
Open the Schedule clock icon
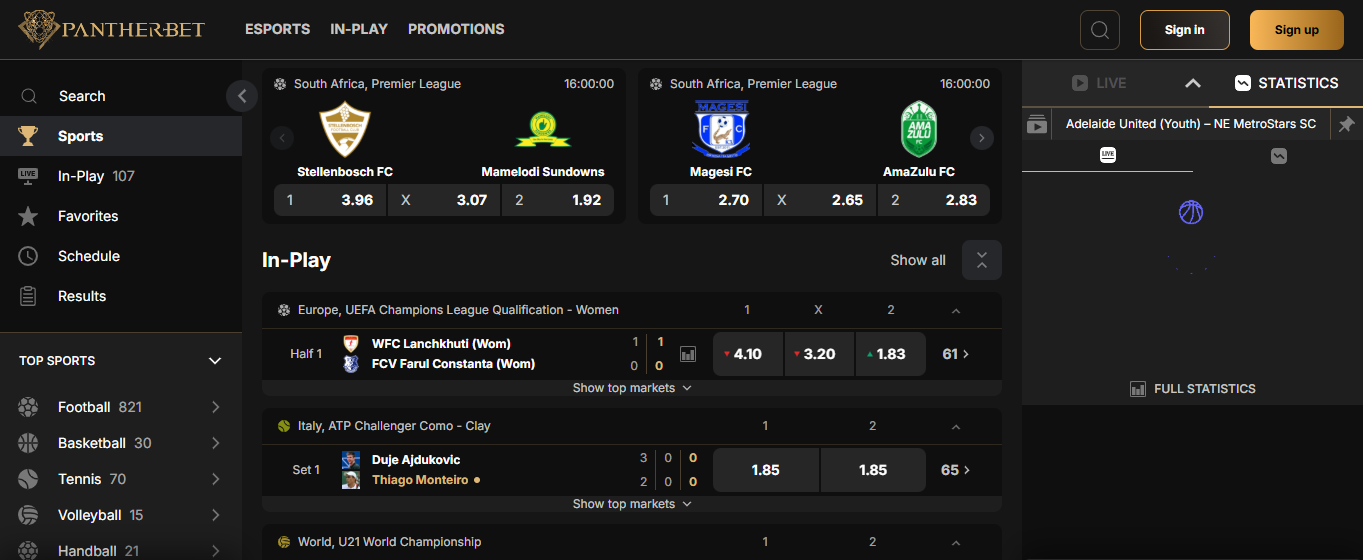click(x=28, y=256)
